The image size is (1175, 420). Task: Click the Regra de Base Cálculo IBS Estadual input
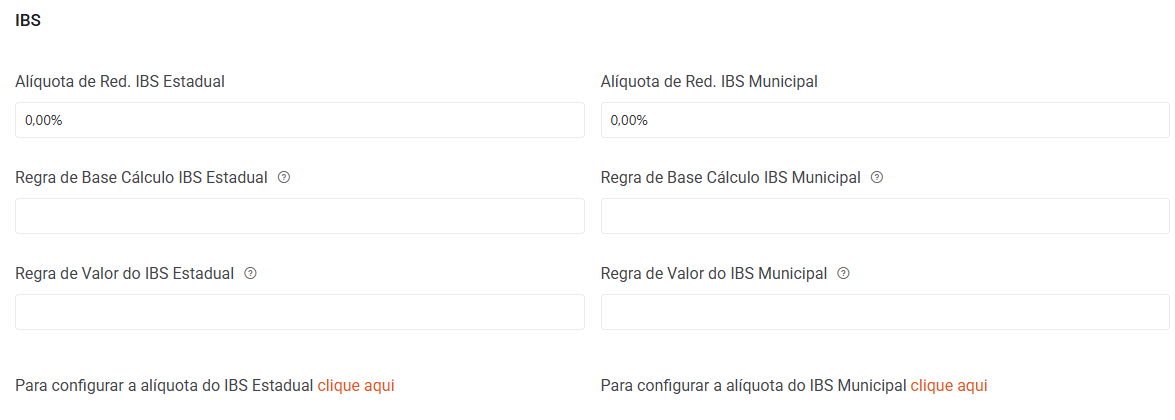(x=300, y=216)
